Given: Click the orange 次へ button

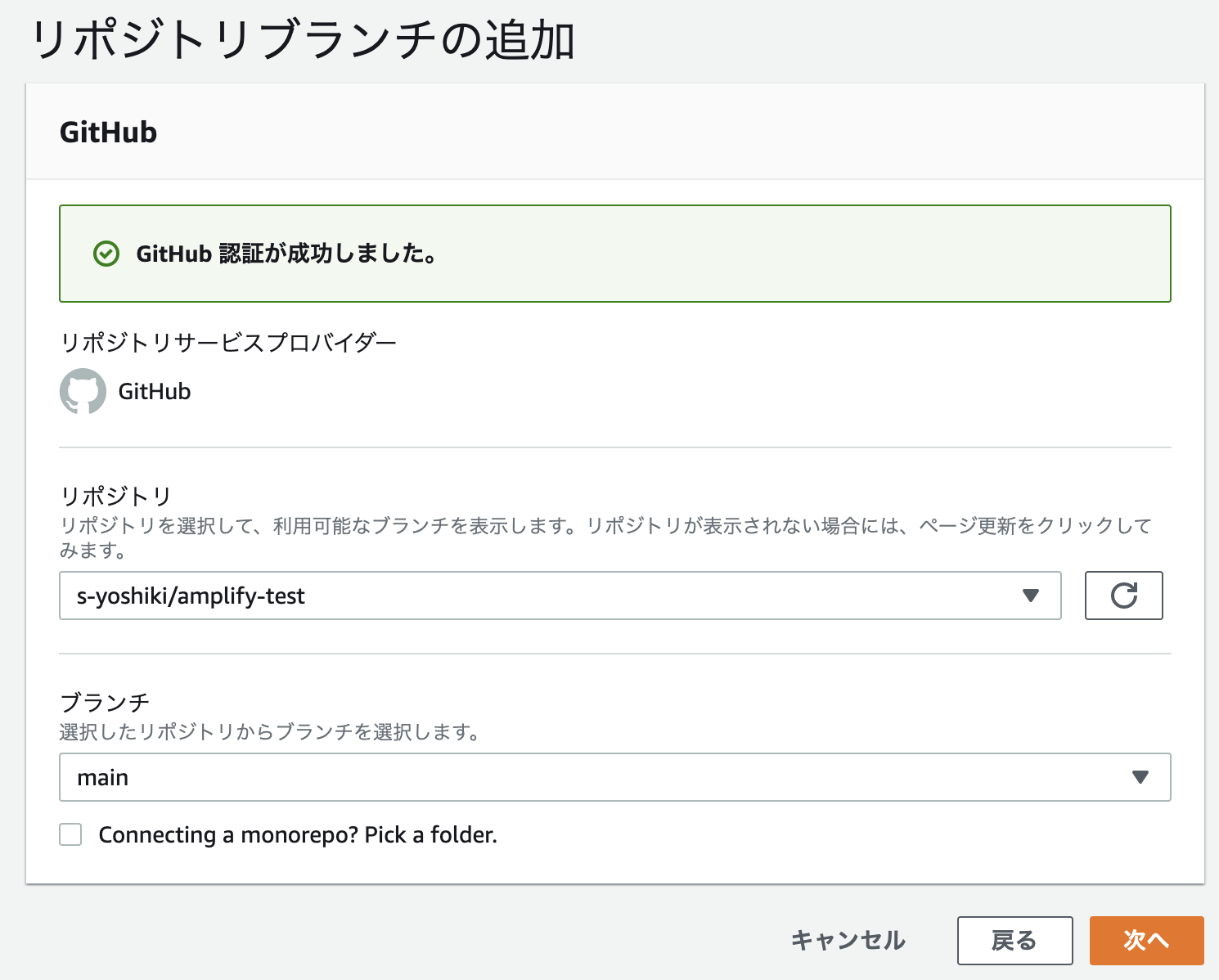Looking at the screenshot, I should click(1146, 941).
